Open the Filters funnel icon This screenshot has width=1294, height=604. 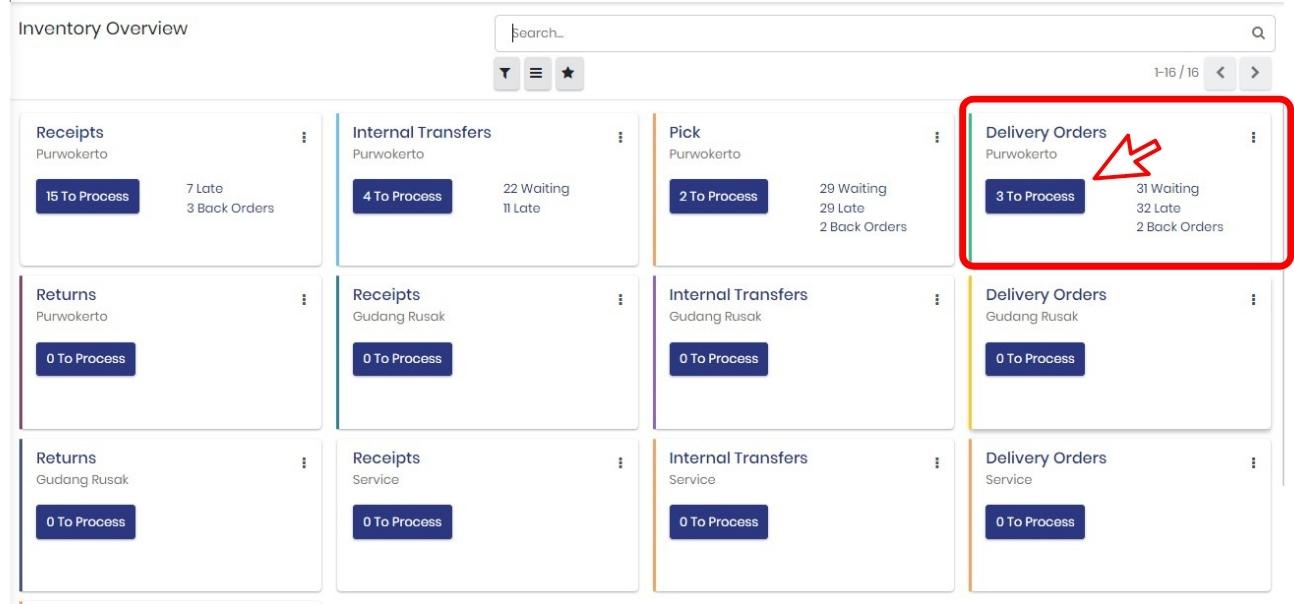pos(508,72)
